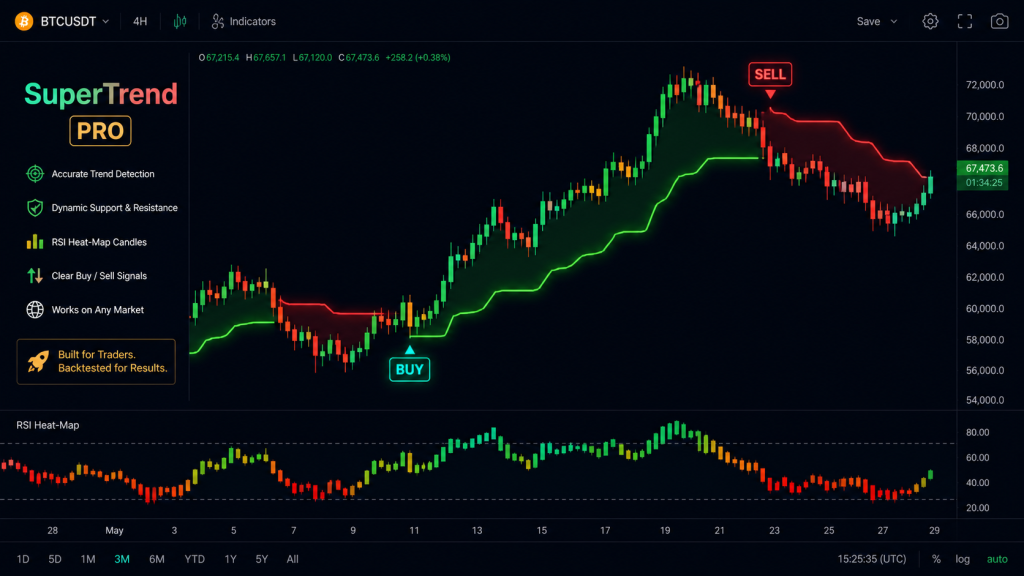
Task: Expand the Save dropdown chevron
Action: tap(894, 22)
